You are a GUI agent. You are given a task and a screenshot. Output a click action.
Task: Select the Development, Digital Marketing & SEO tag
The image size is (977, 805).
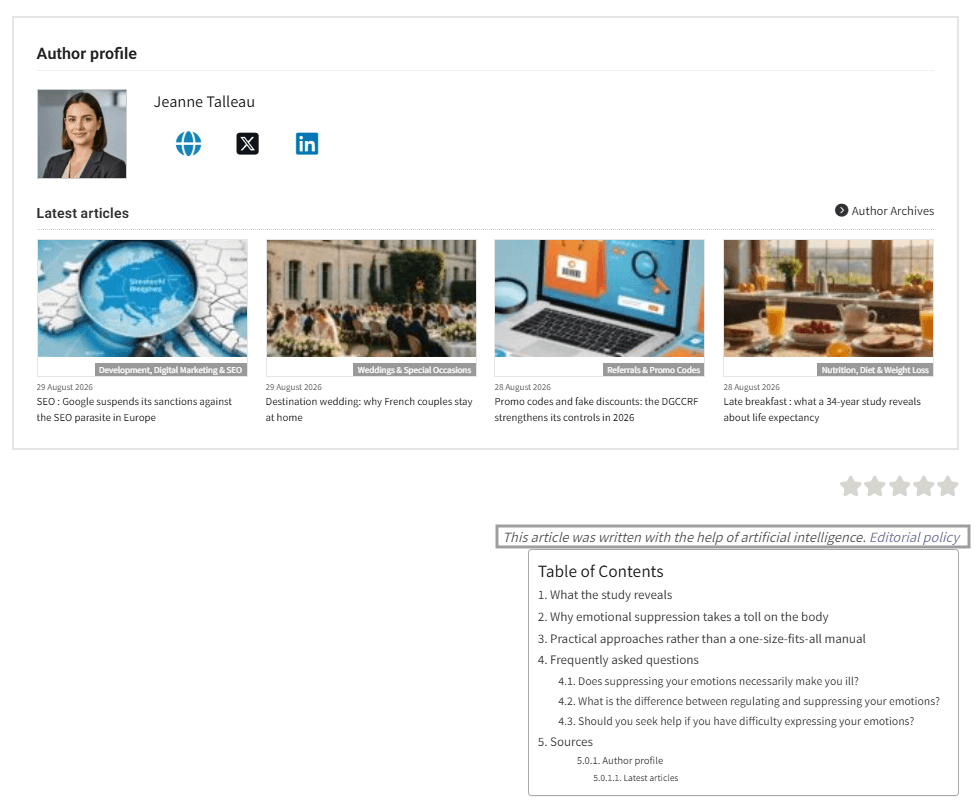tap(170, 370)
